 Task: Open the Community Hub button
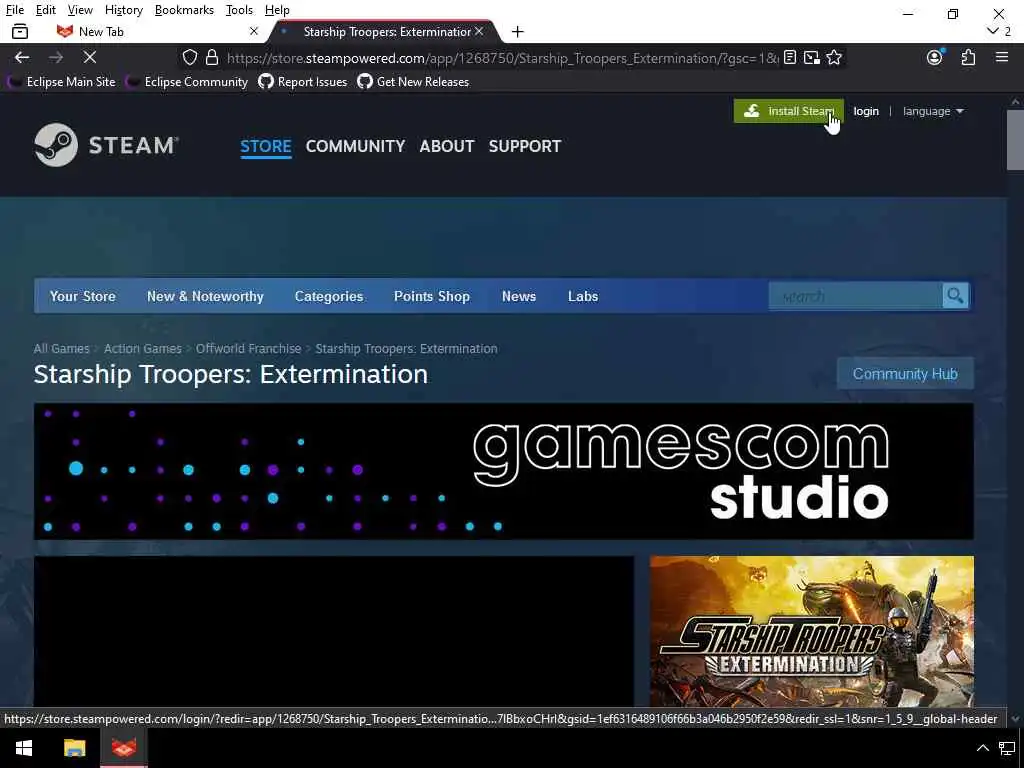[x=904, y=374]
